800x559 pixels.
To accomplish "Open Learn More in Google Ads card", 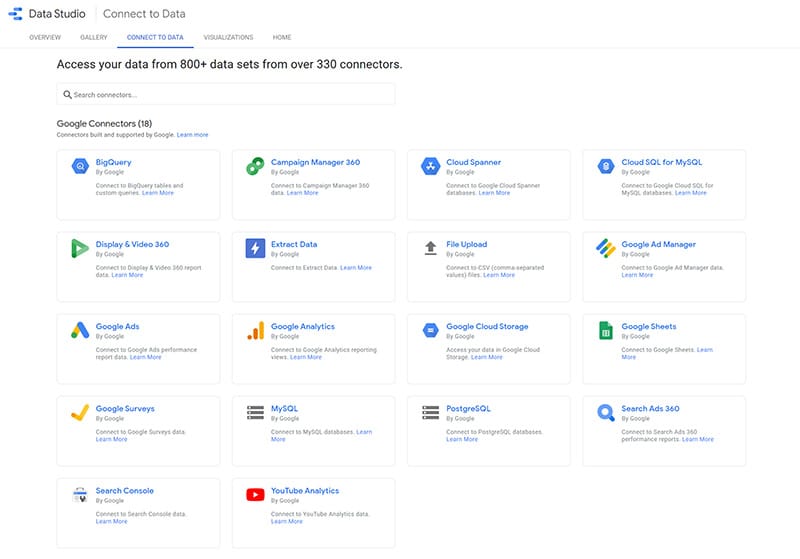I will [x=145, y=357].
